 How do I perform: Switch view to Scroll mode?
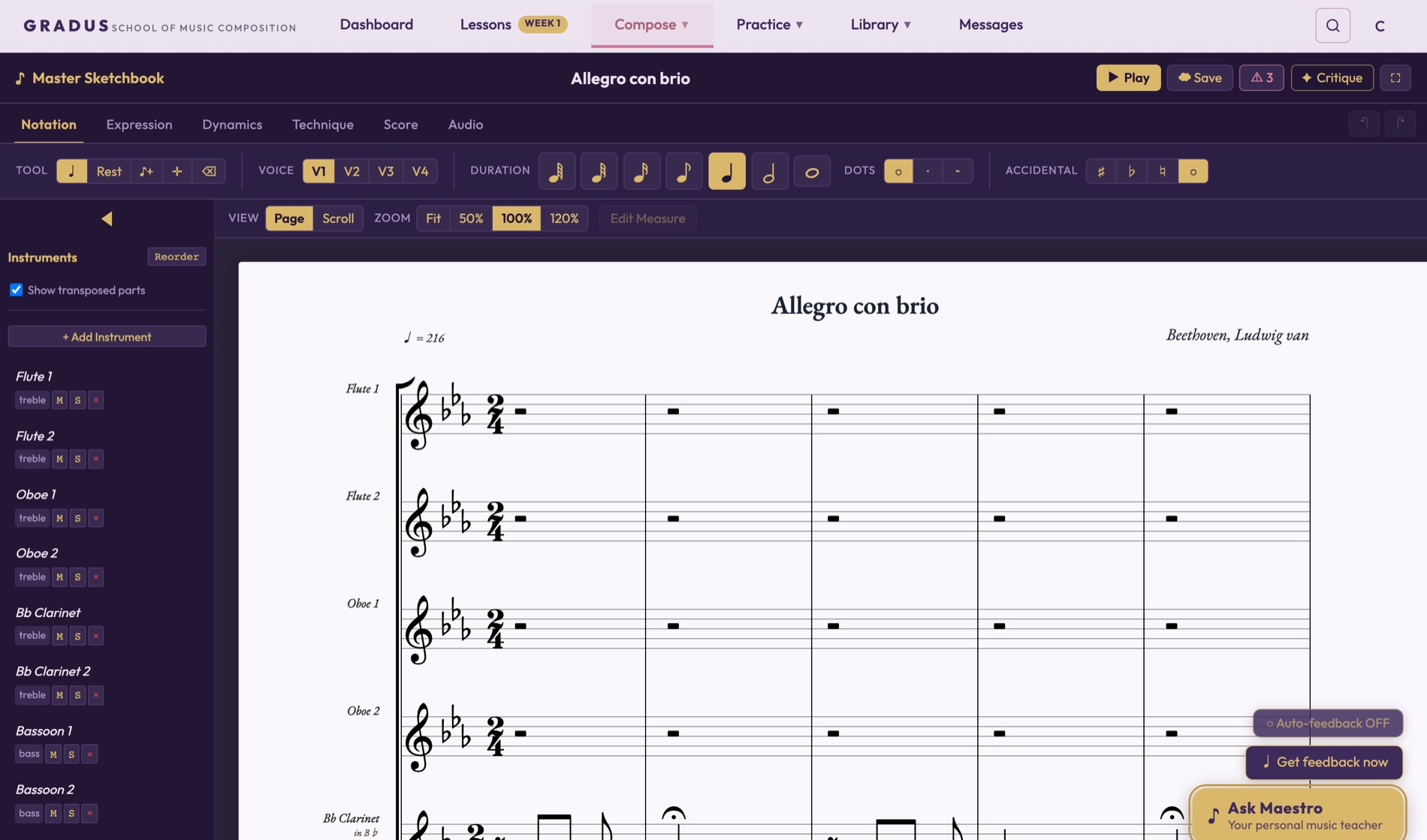coord(338,218)
